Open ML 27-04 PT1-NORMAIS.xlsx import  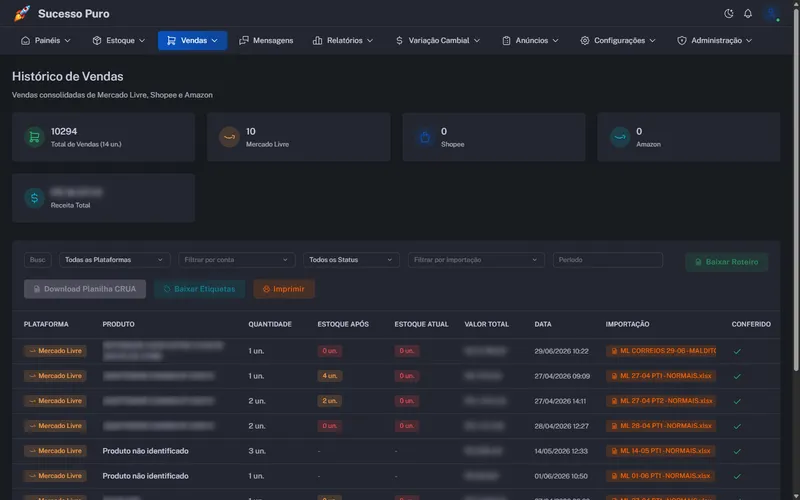661,376
